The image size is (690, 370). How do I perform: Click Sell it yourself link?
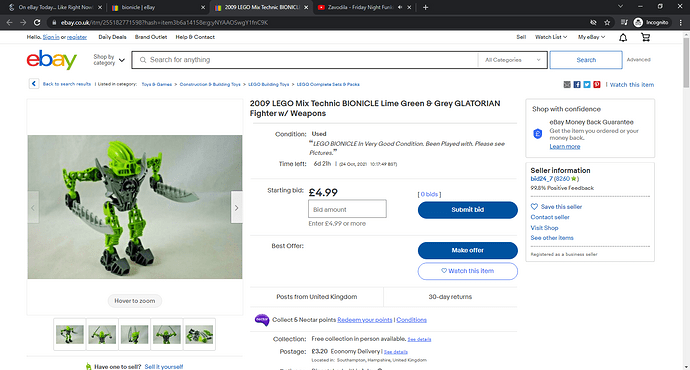coord(164,366)
